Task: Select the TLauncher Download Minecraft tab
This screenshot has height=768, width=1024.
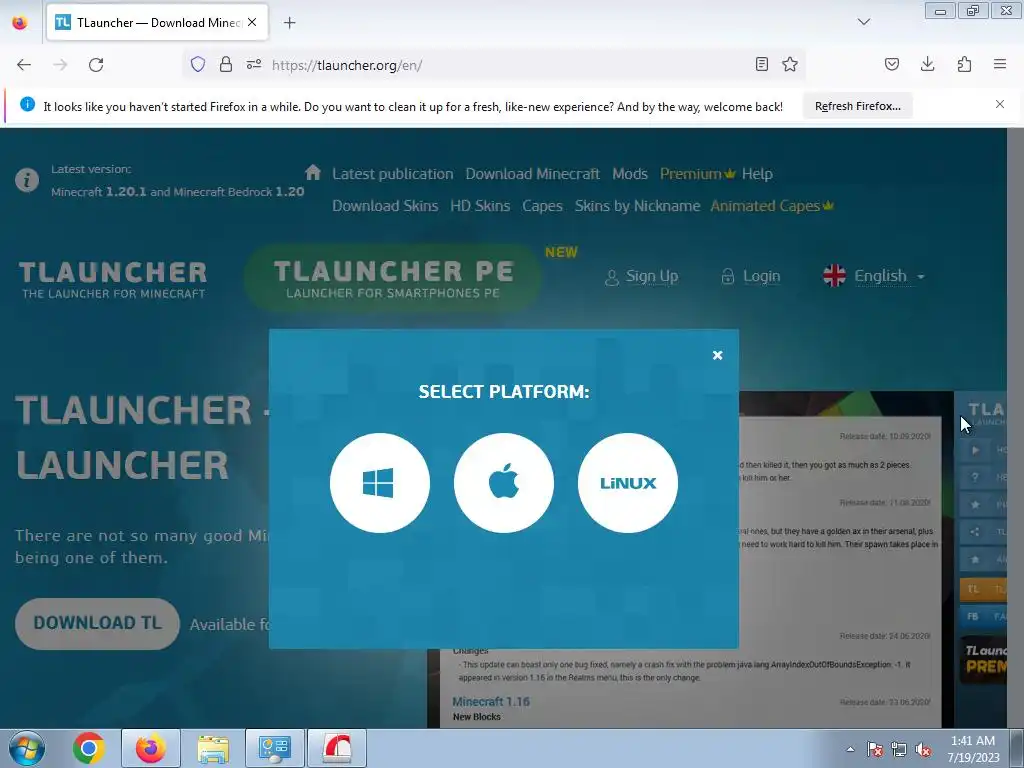Action: [x=157, y=22]
